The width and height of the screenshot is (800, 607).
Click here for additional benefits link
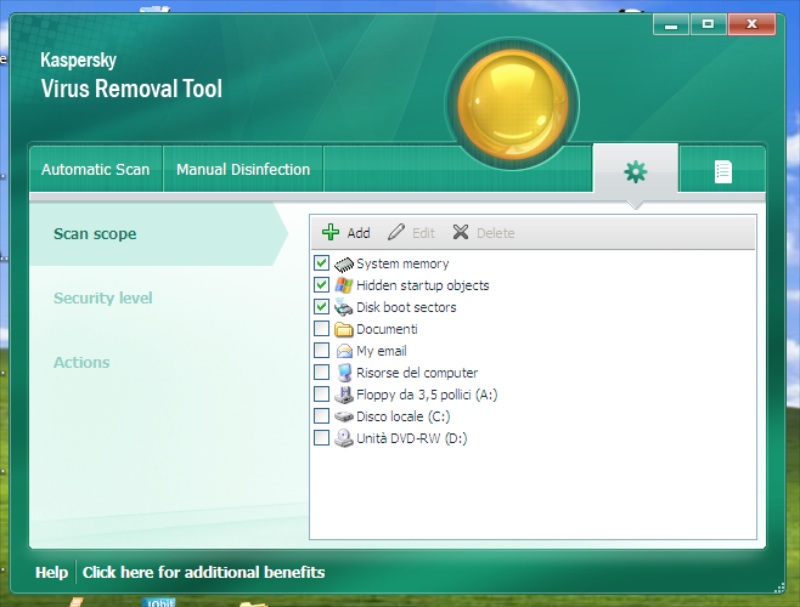203,572
